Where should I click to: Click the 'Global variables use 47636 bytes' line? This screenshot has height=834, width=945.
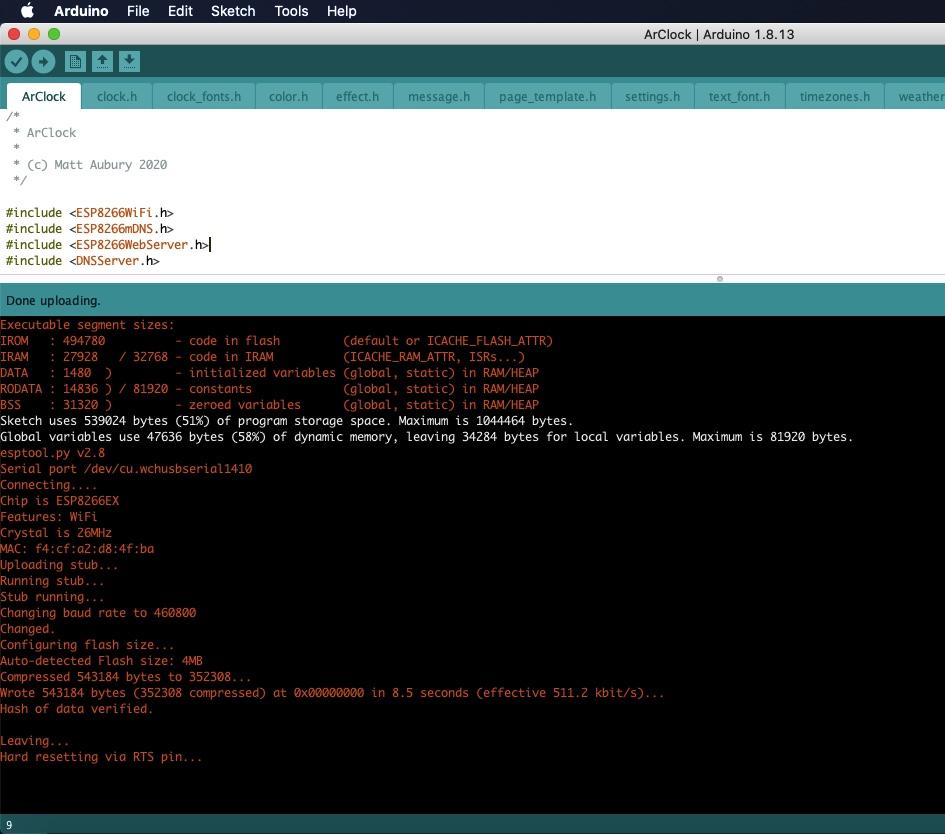[427, 437]
